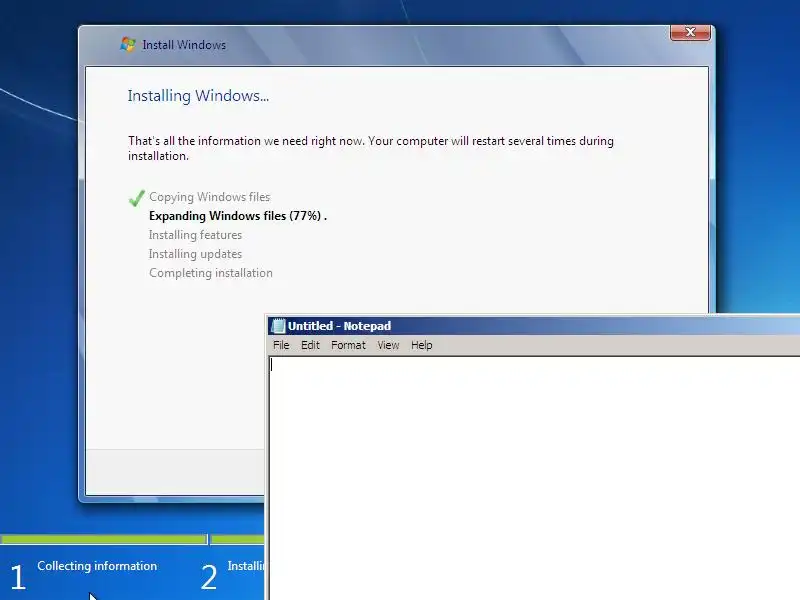Click the stage number 2 at bottom
The height and width of the screenshot is (600, 800).
point(209,577)
